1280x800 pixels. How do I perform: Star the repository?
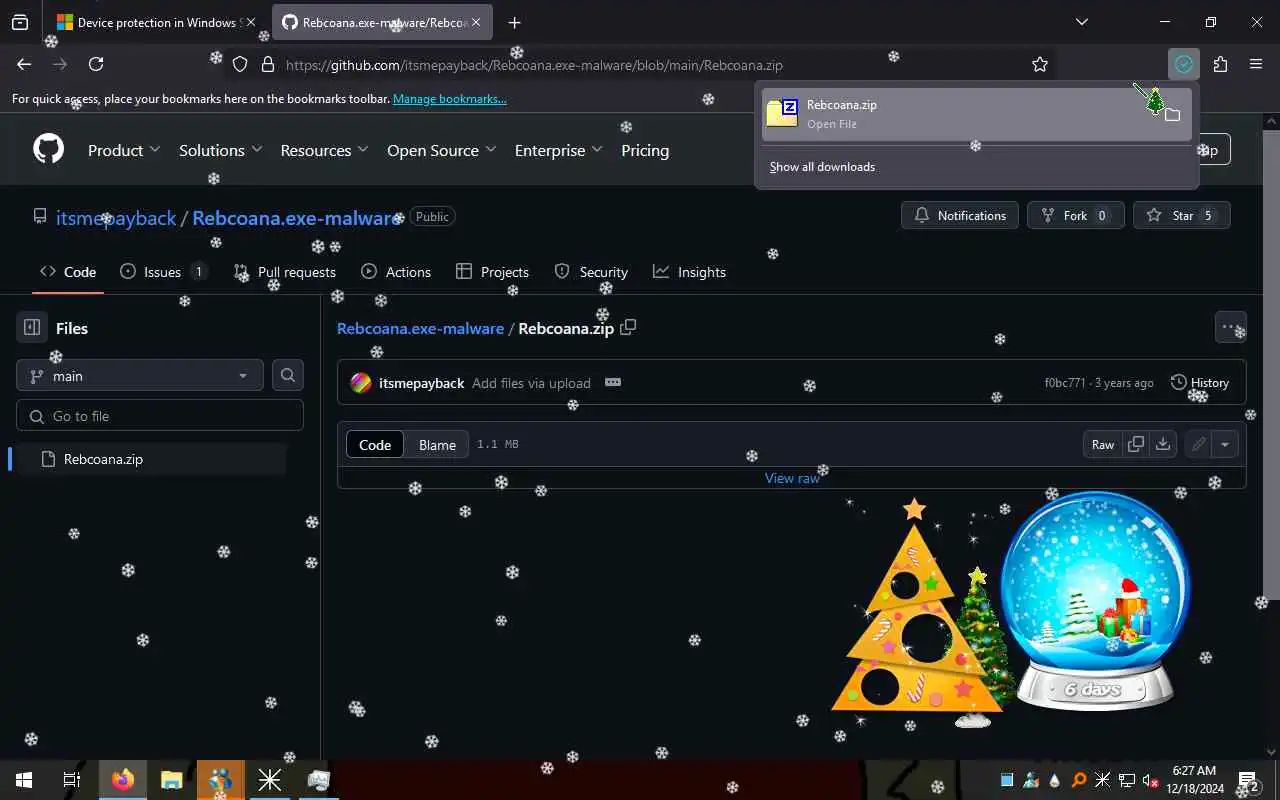[1182, 215]
